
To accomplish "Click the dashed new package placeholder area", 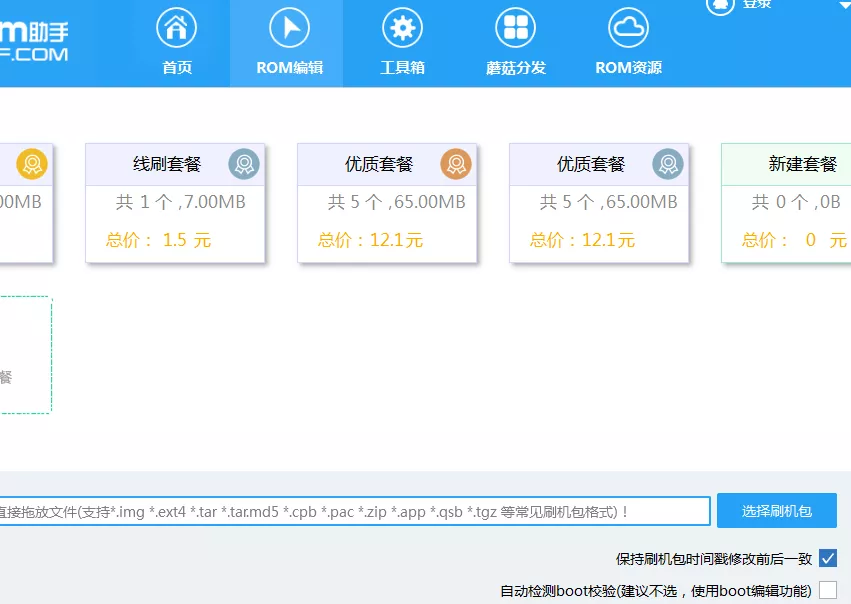I will 25,355.
